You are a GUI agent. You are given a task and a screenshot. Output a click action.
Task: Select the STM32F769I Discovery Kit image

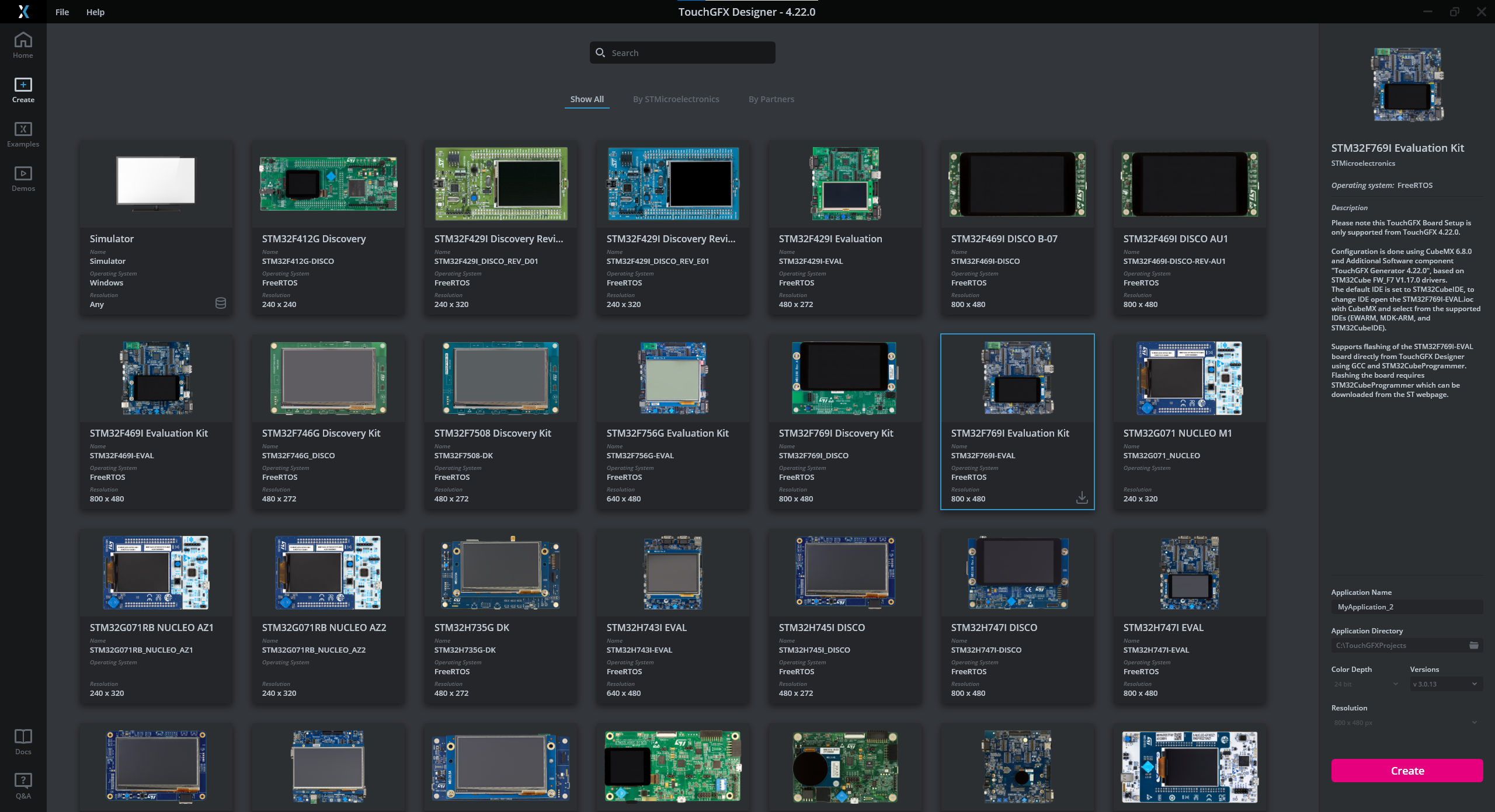click(844, 378)
